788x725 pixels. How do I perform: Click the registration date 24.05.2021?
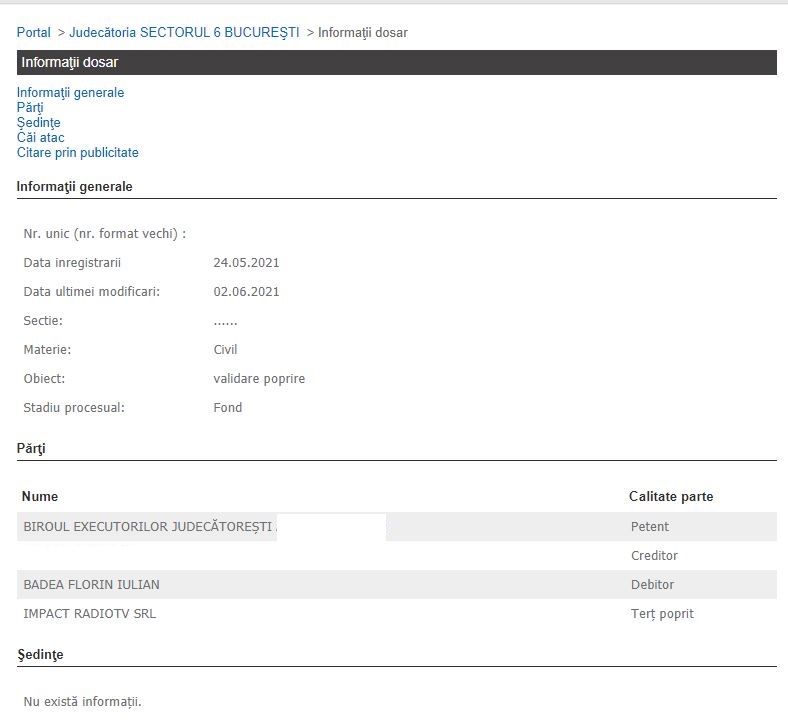[x=246, y=263]
